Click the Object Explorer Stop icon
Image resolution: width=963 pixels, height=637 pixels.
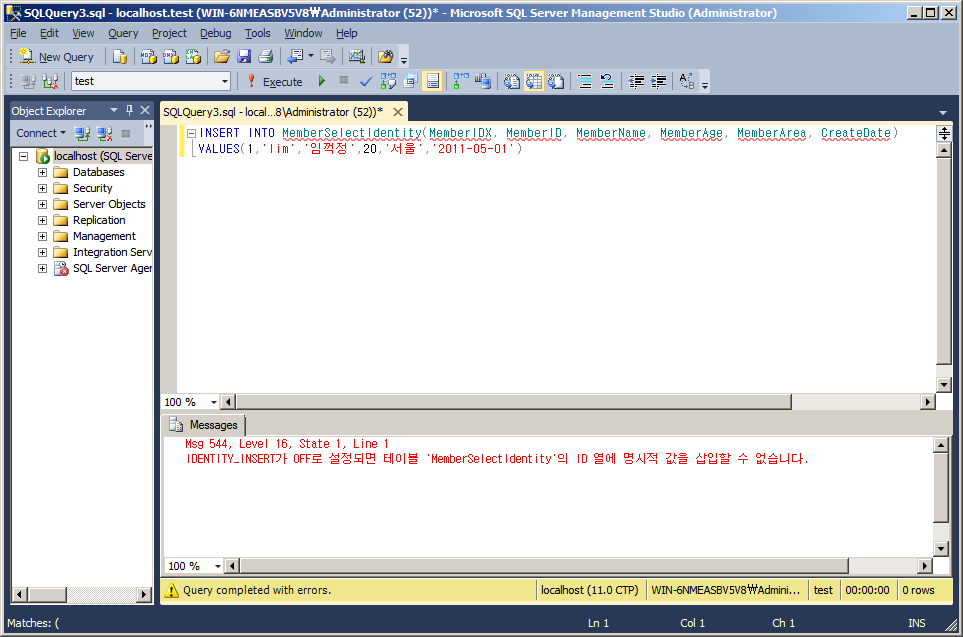126,133
